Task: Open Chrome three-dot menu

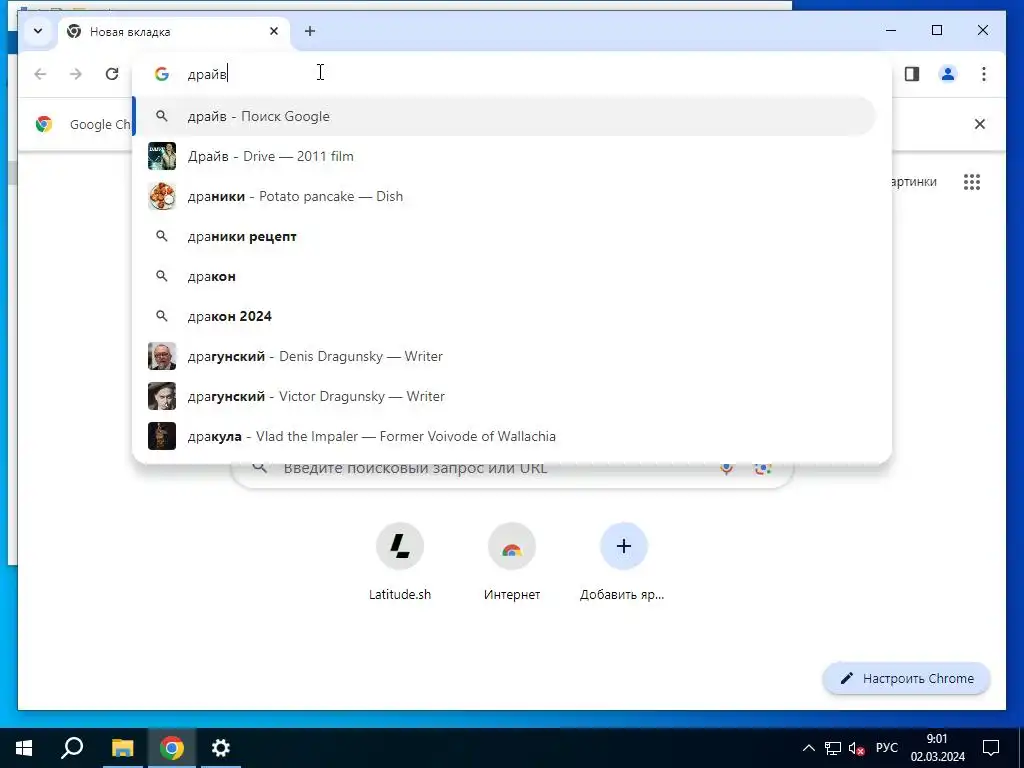Action: pos(984,74)
